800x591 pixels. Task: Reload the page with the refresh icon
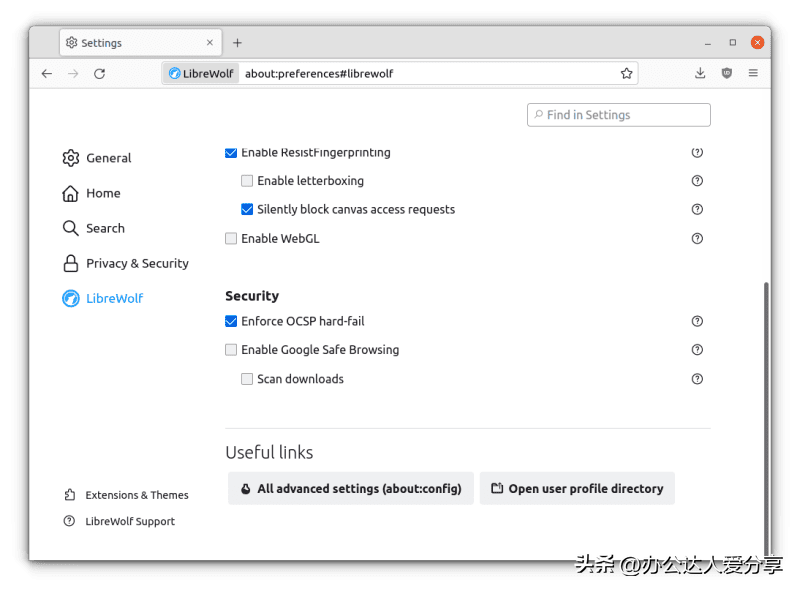[99, 73]
